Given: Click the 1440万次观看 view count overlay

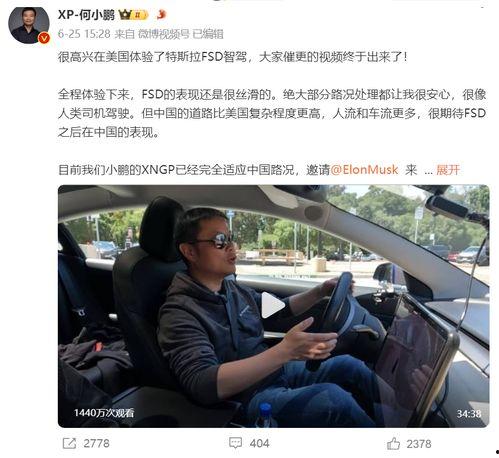Looking at the screenshot, I should pyautogui.click(x=104, y=413).
